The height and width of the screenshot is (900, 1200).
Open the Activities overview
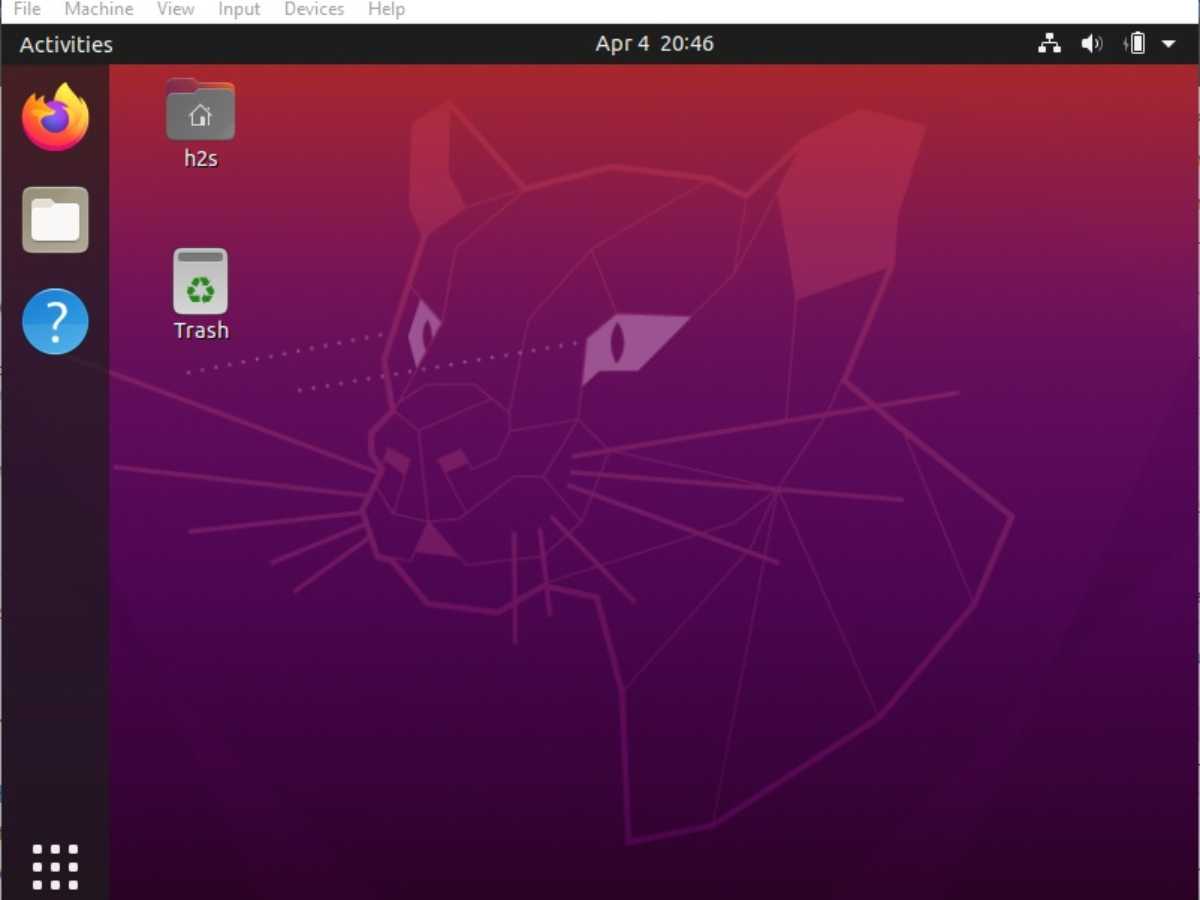point(66,44)
